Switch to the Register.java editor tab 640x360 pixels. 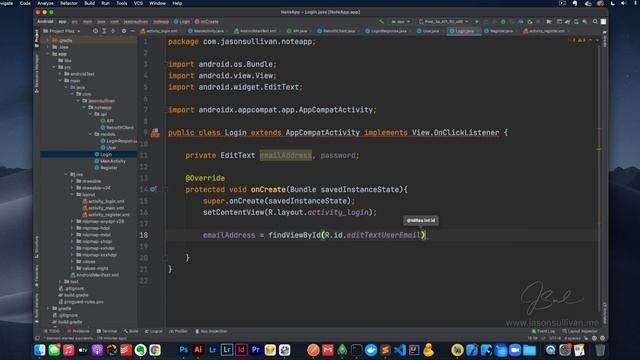[x=500, y=31]
